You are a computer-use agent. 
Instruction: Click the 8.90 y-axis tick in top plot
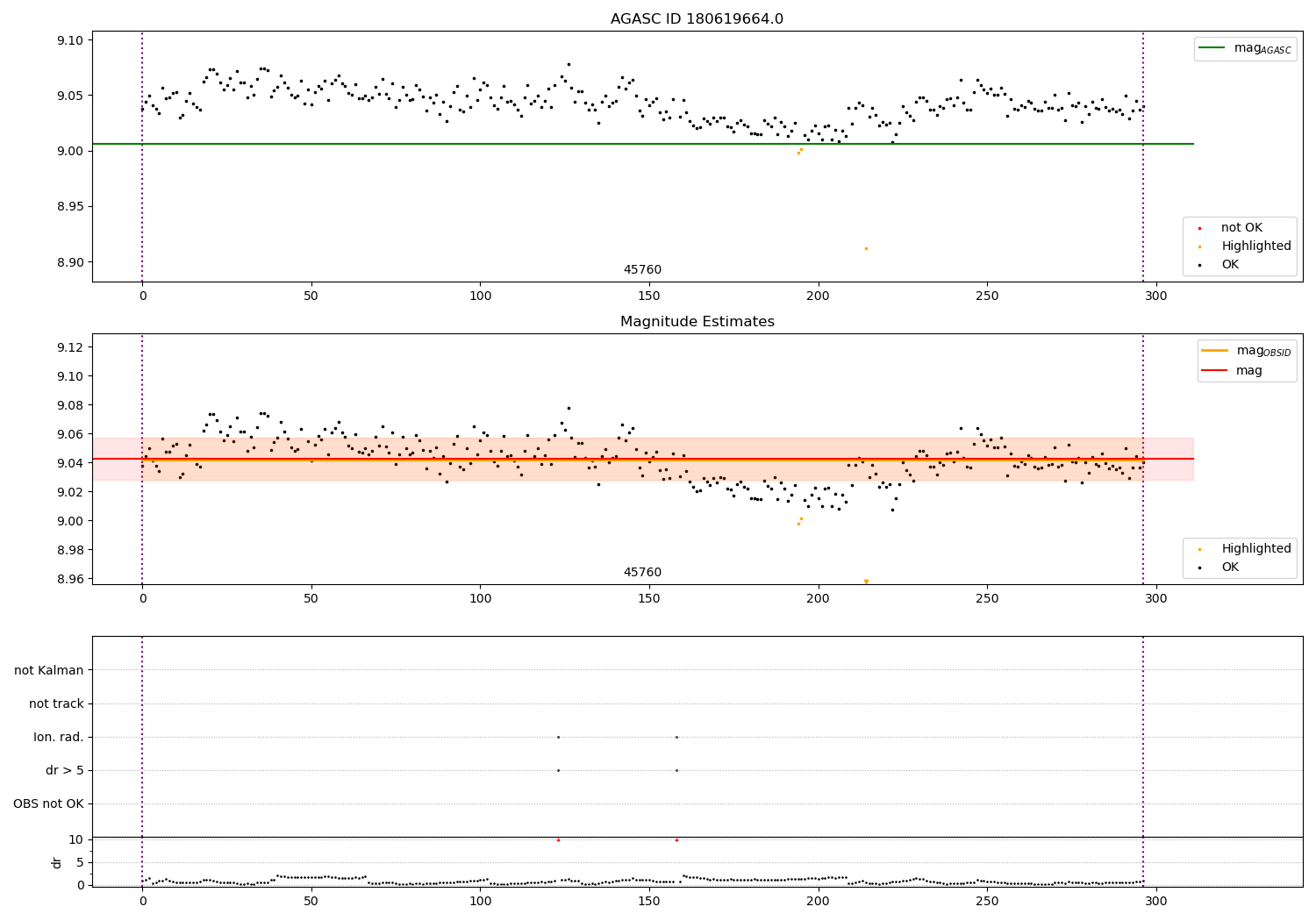[x=70, y=262]
